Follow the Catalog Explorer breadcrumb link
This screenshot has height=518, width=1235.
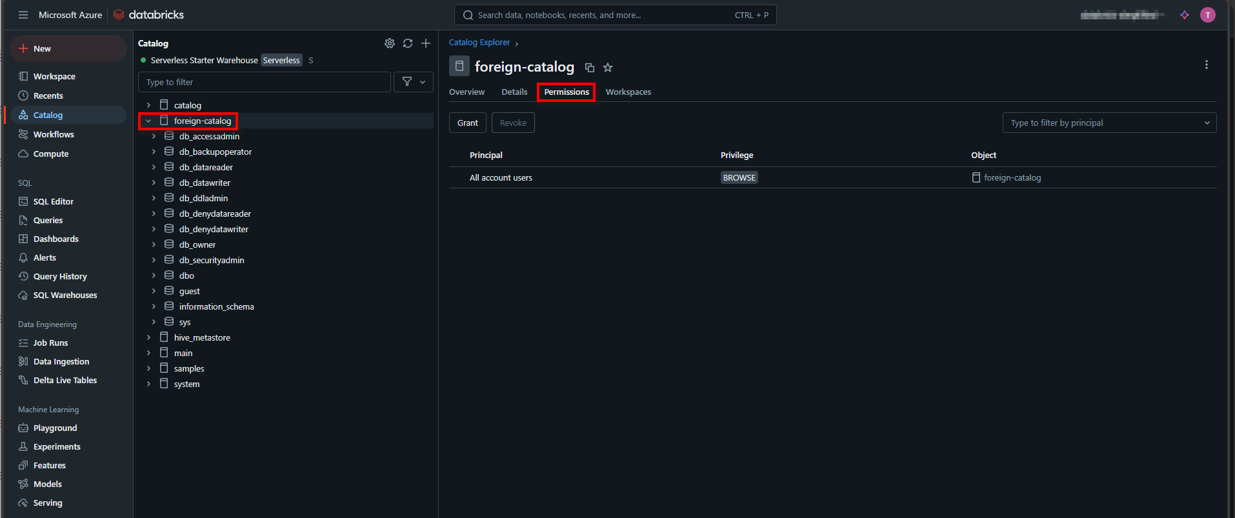(479, 43)
